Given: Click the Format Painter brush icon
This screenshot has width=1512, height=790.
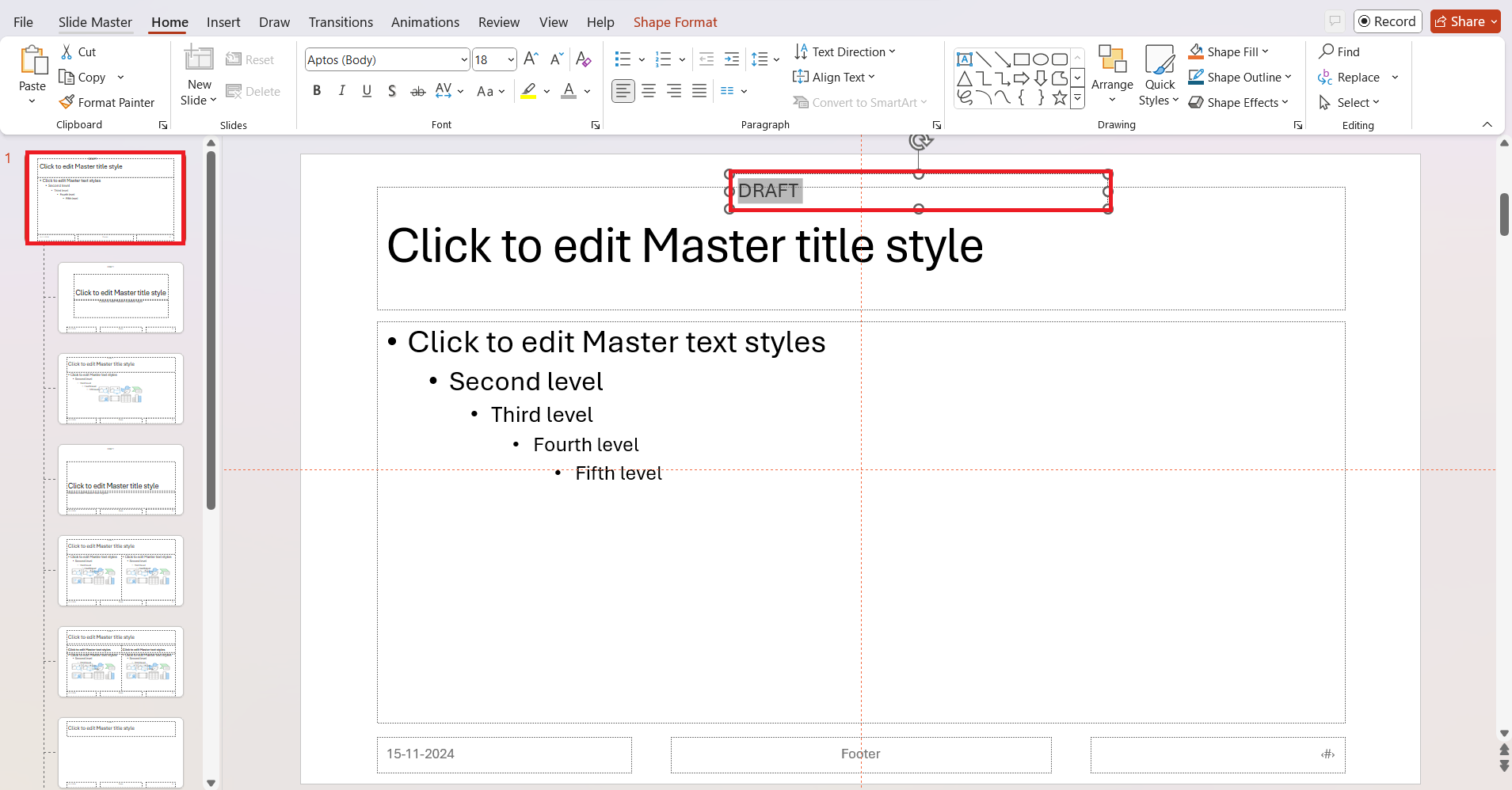Looking at the screenshot, I should [67, 102].
